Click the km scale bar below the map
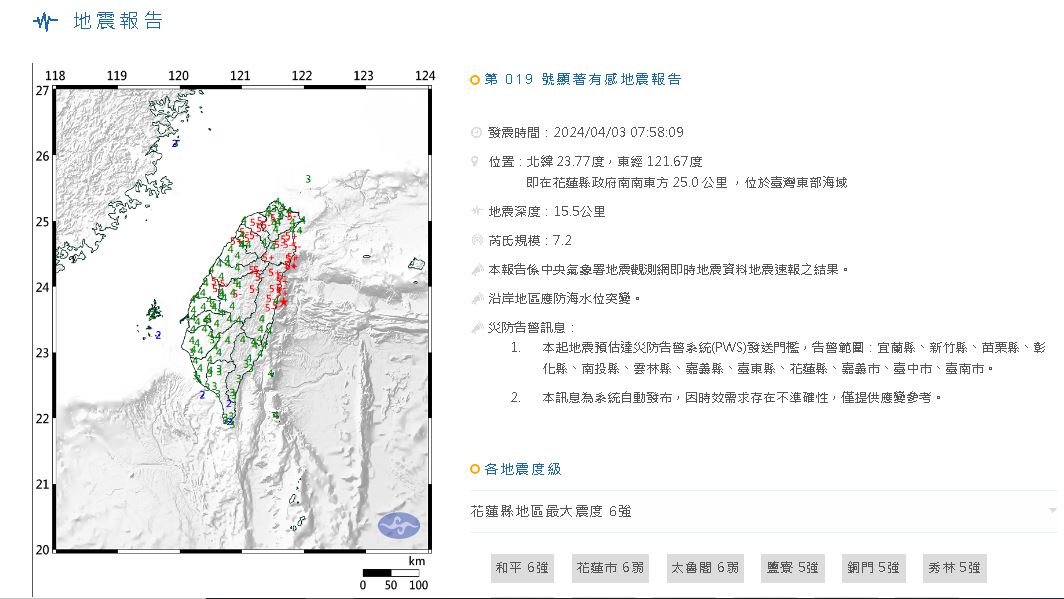This screenshot has height=599, width=1064. pyautogui.click(x=394, y=573)
